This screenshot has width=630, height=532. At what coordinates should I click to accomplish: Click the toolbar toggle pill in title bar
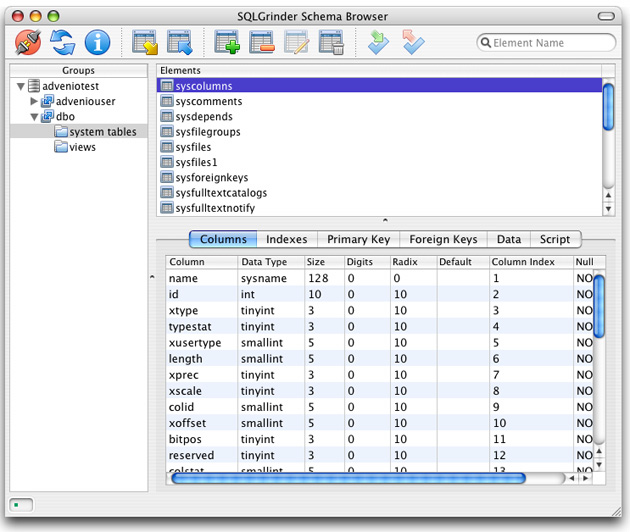(x=606, y=16)
